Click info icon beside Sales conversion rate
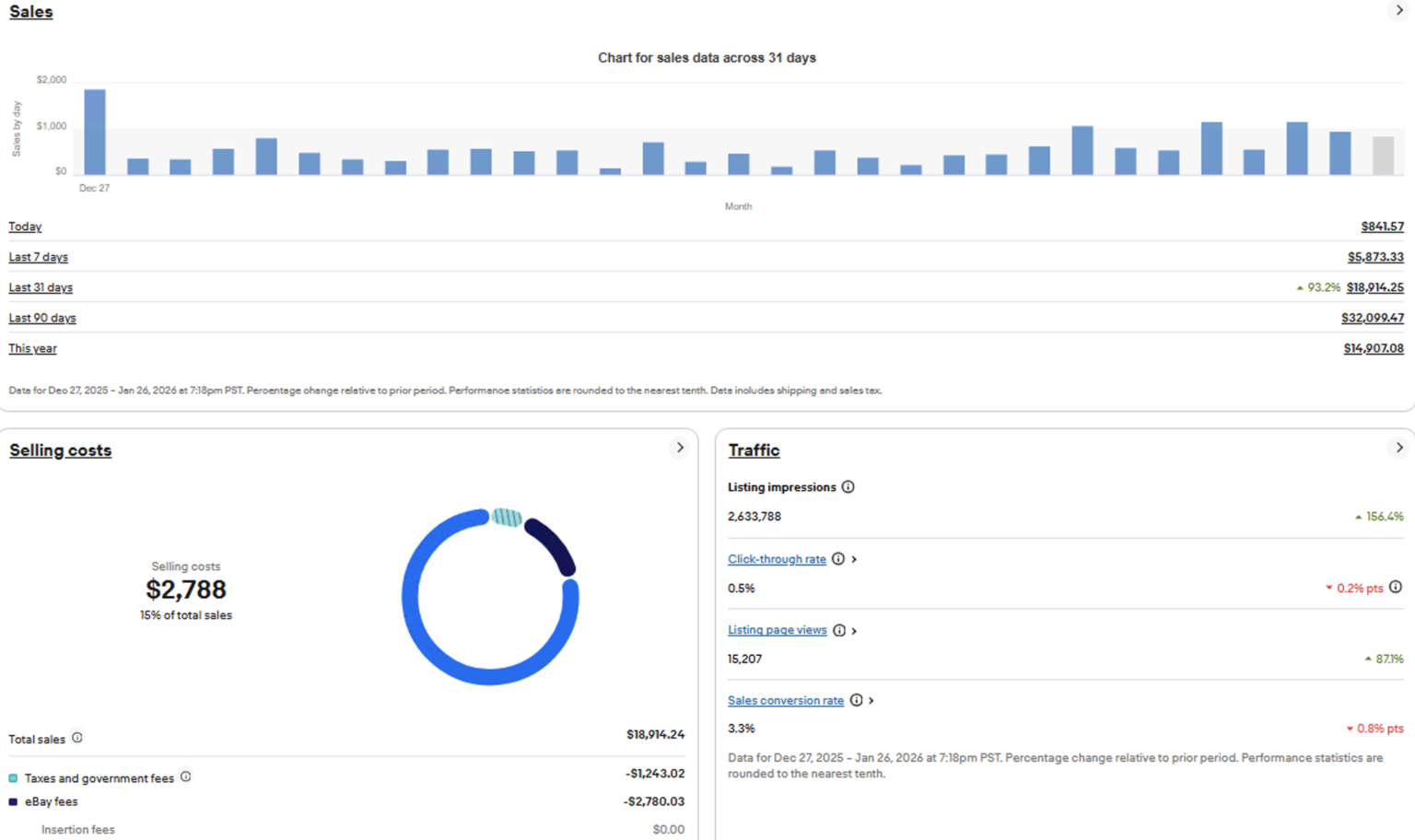 point(856,701)
